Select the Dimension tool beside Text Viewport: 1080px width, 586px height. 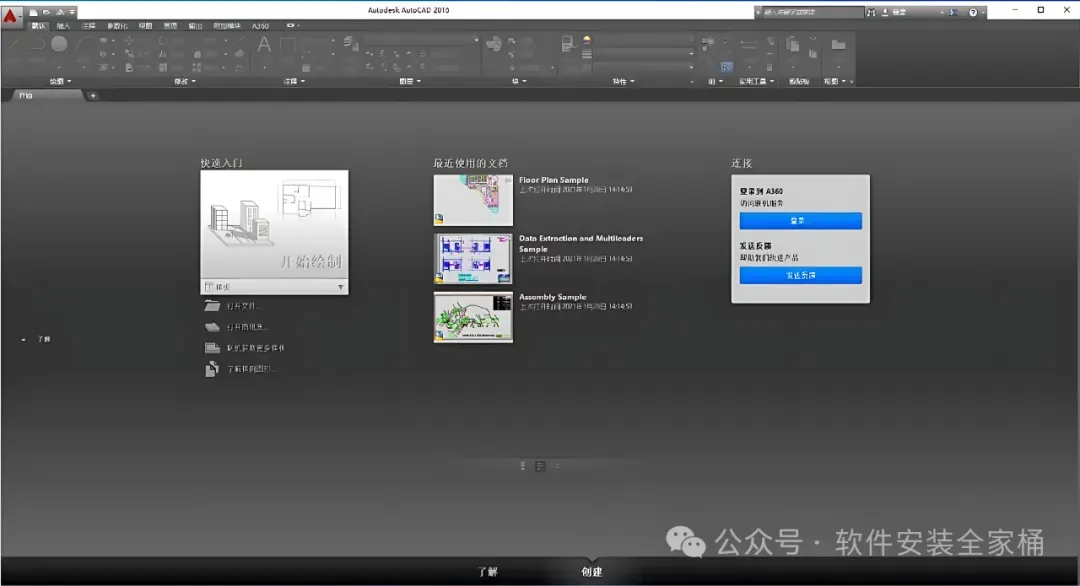point(287,45)
